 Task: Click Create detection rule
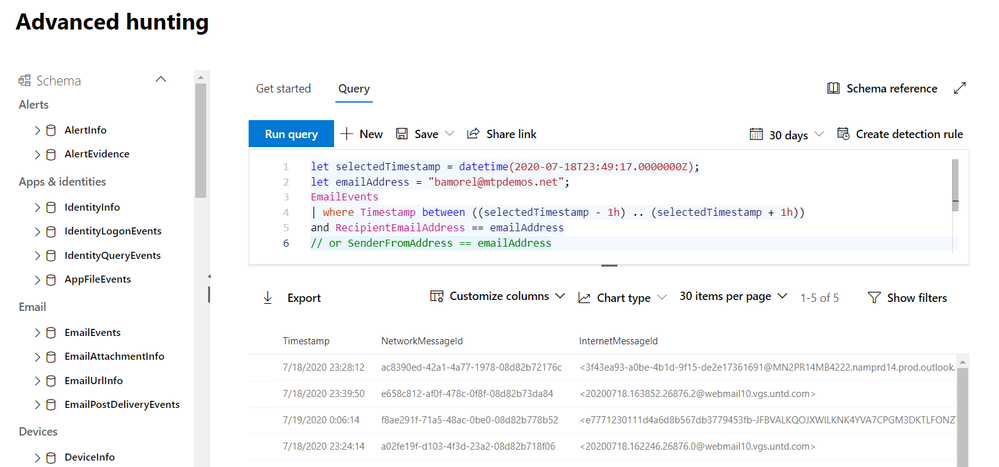pyautogui.click(x=900, y=134)
